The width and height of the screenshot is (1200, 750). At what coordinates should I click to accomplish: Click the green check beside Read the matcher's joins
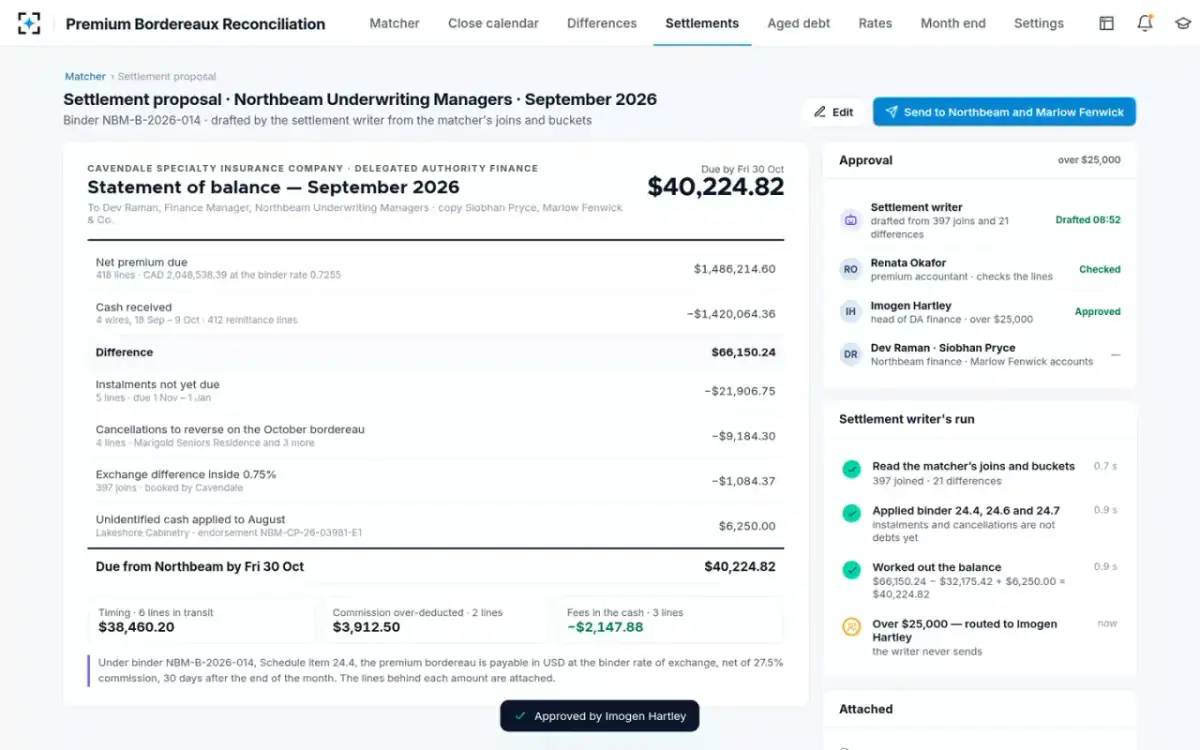851,468
